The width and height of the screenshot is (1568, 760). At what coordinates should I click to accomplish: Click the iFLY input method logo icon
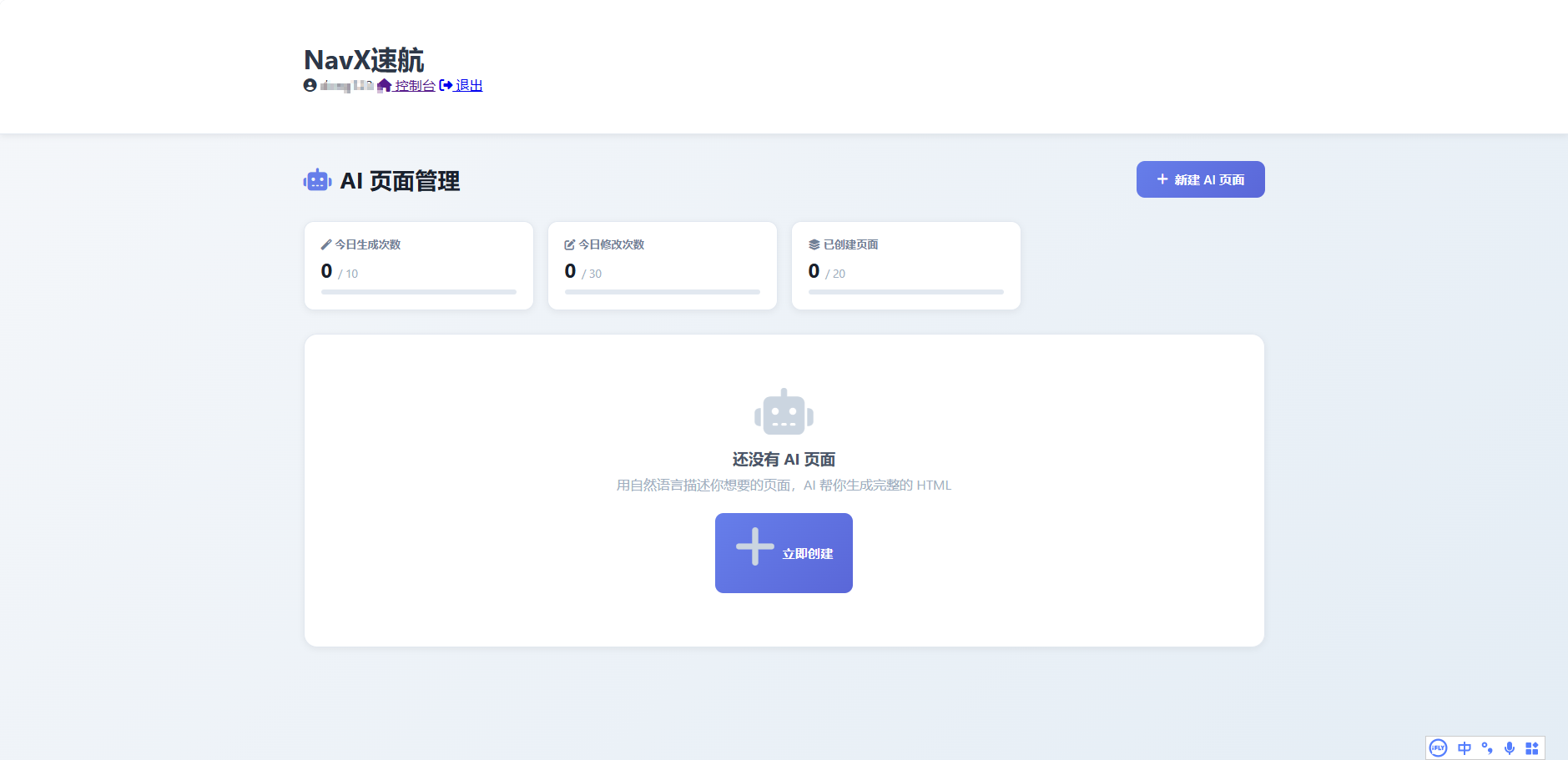[x=1438, y=748]
